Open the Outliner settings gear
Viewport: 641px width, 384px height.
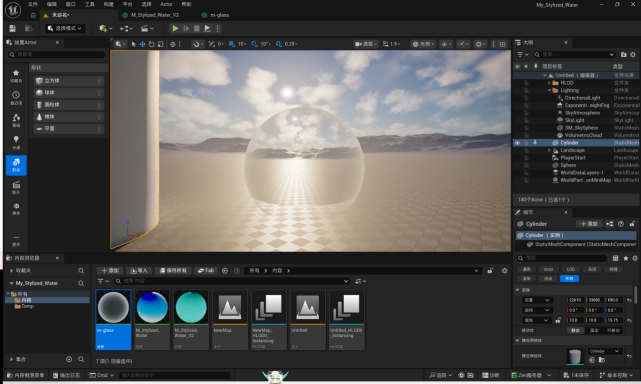click(633, 54)
